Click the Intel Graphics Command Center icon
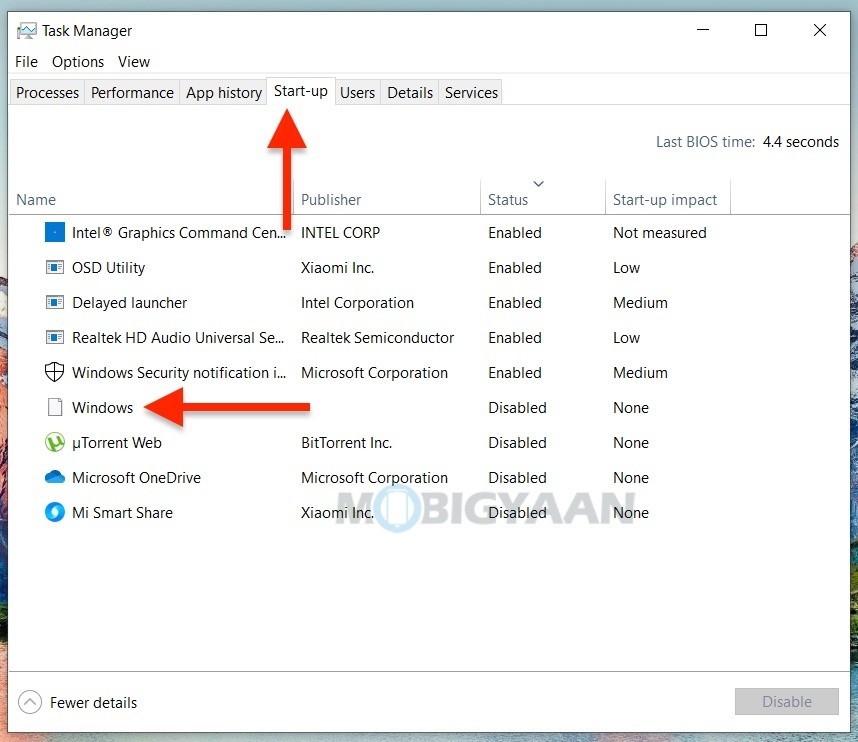Viewport: 858px width, 742px height. pos(55,232)
